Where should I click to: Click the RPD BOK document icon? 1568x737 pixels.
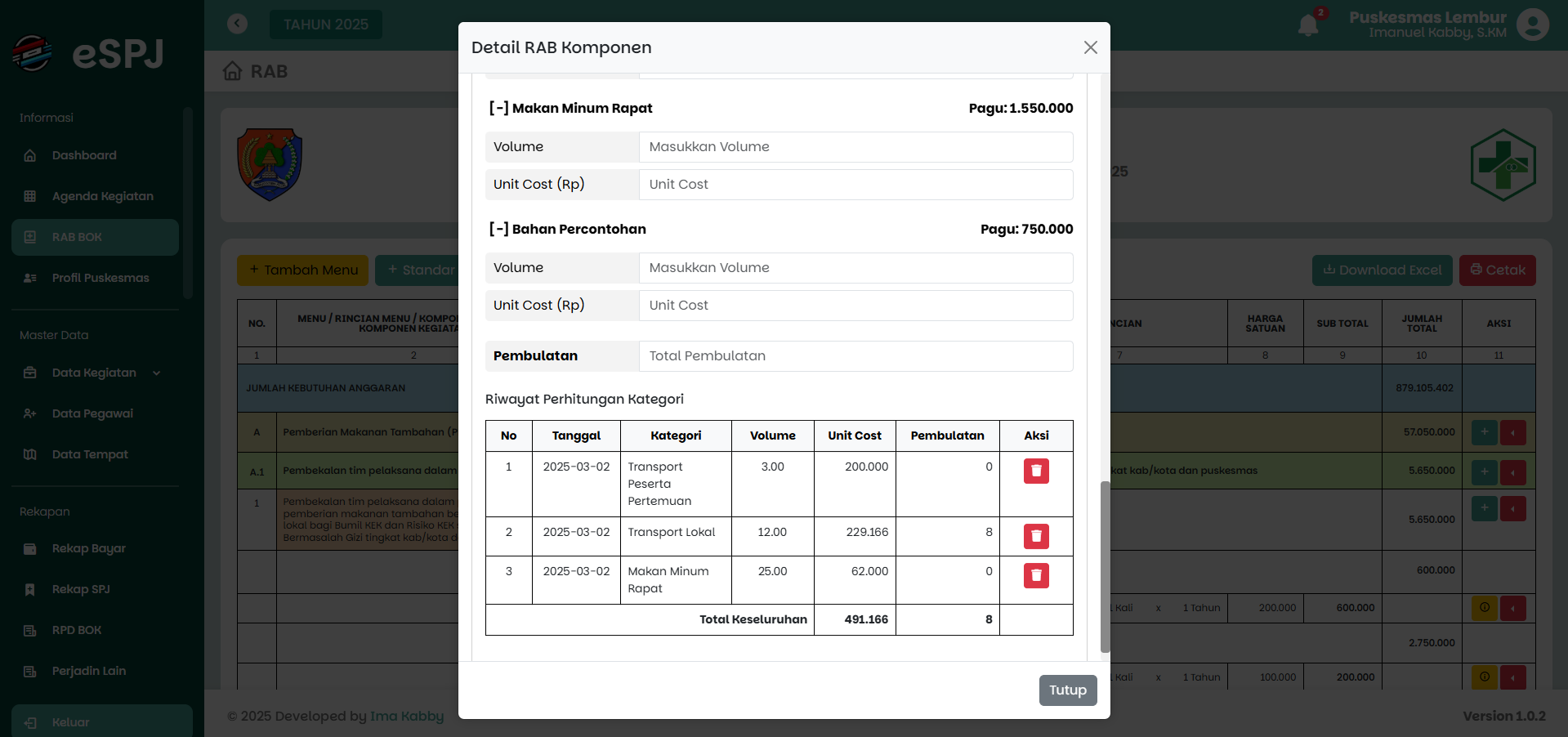click(30, 630)
